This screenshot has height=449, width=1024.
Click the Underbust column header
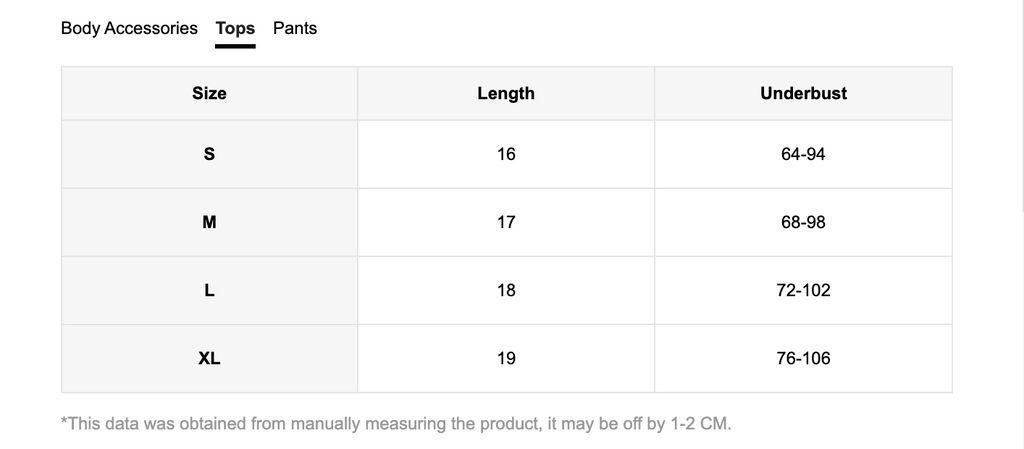coord(803,93)
